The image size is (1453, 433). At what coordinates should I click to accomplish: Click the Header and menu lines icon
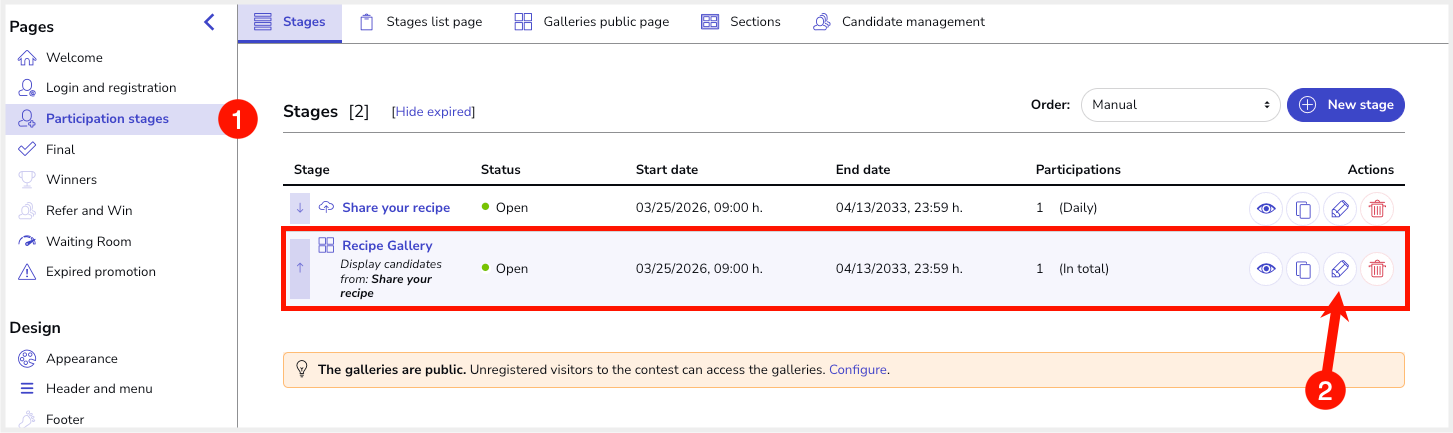[x=27, y=389]
